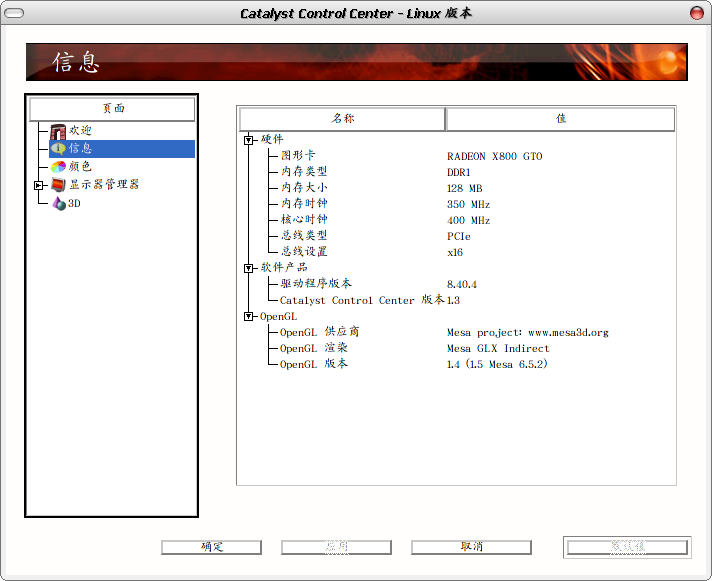Click the 内存时钟 row label
Image resolution: width=712 pixels, height=581 pixels.
[x=304, y=203]
